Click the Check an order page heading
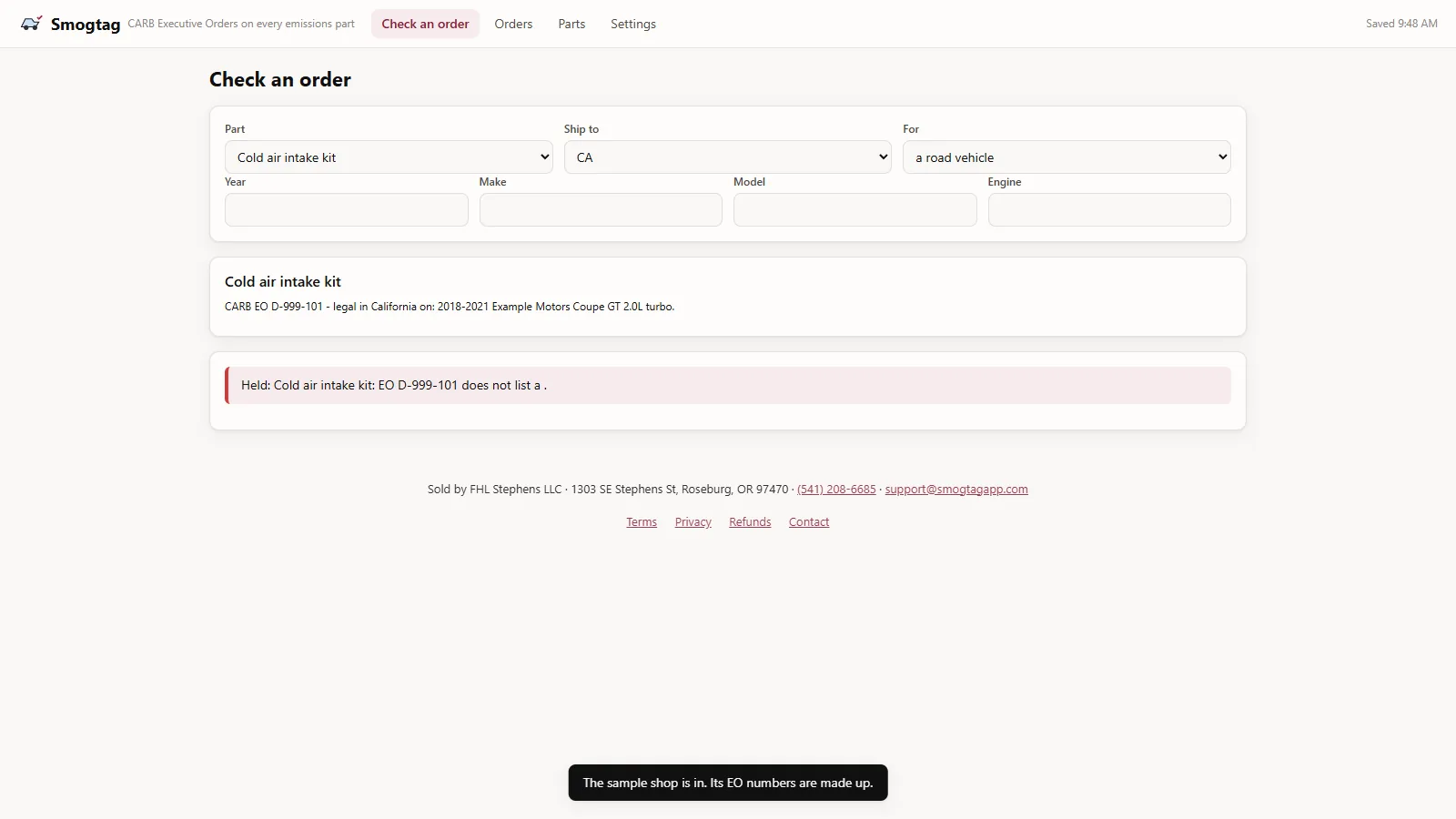The height and width of the screenshot is (819, 1456). (x=280, y=80)
